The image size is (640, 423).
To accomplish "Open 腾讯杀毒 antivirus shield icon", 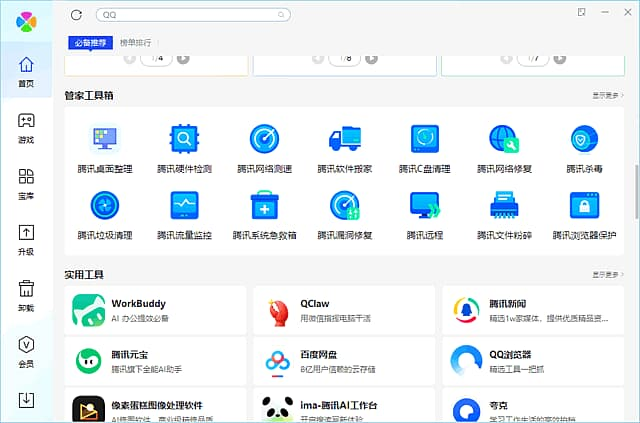I will [x=584, y=138].
